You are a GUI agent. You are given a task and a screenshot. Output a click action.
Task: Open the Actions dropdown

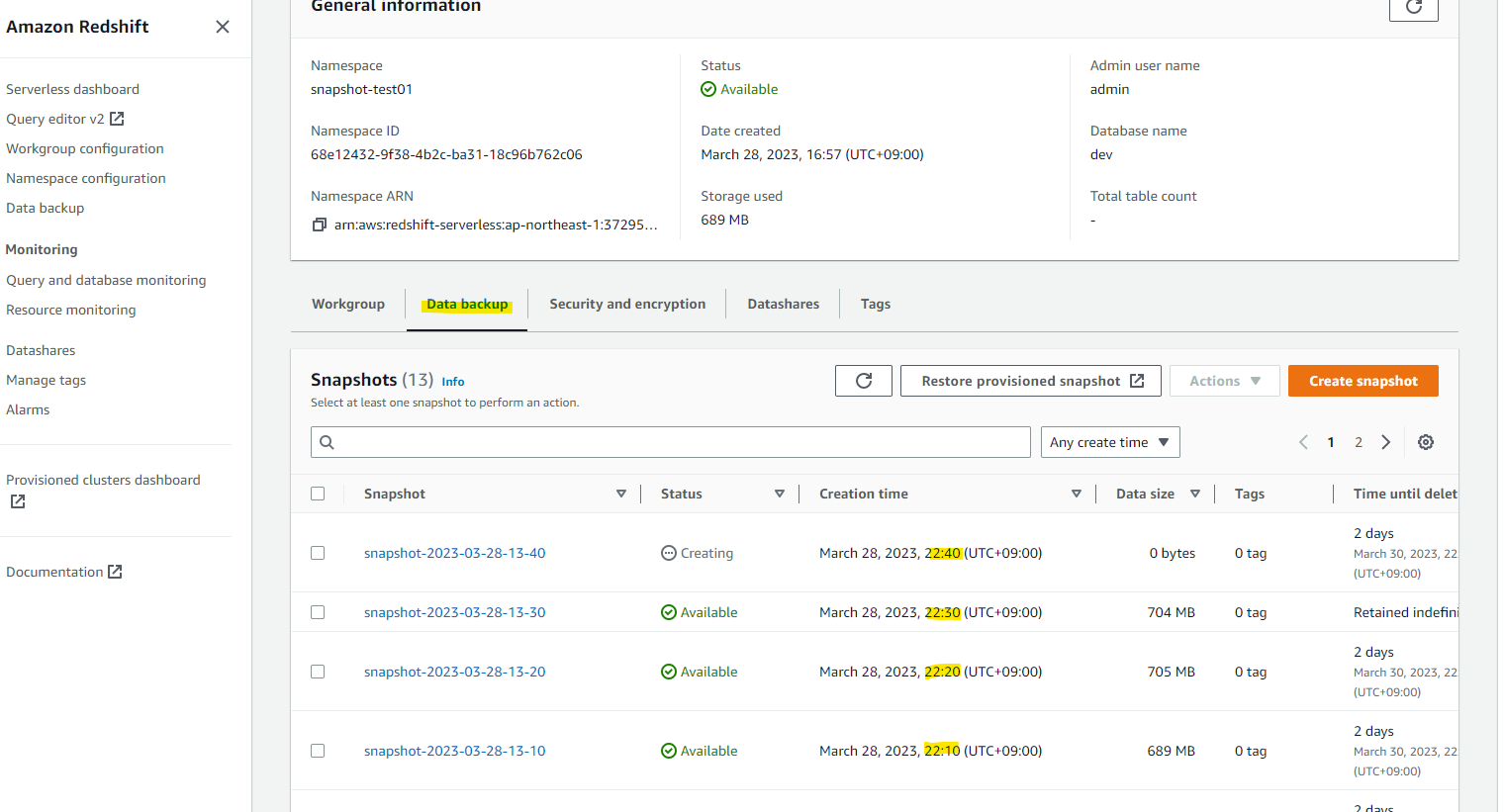point(1225,381)
